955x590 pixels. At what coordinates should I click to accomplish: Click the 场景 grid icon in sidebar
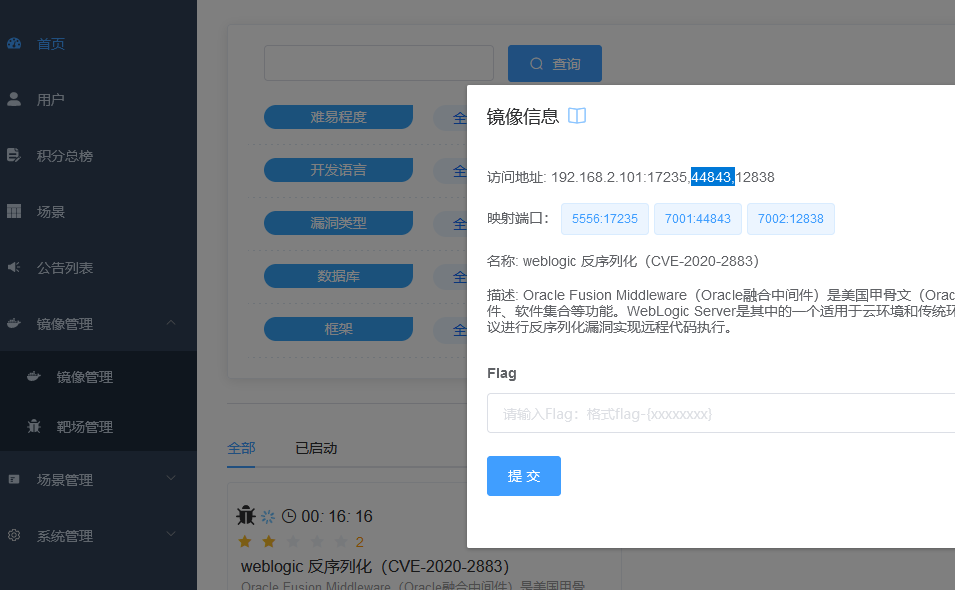pos(14,211)
